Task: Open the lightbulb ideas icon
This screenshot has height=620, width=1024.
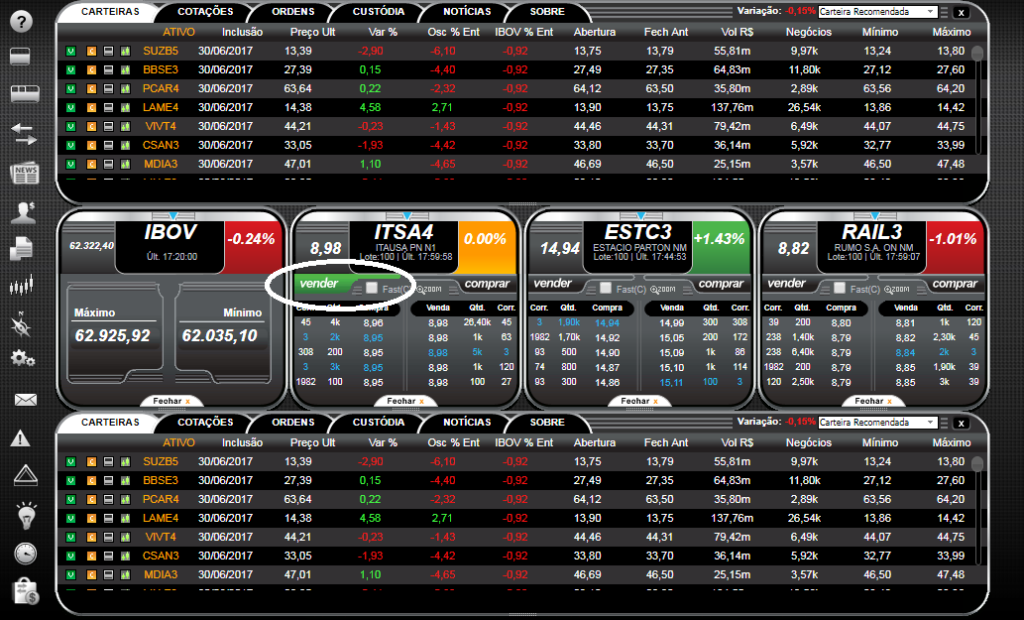Action: point(24,515)
